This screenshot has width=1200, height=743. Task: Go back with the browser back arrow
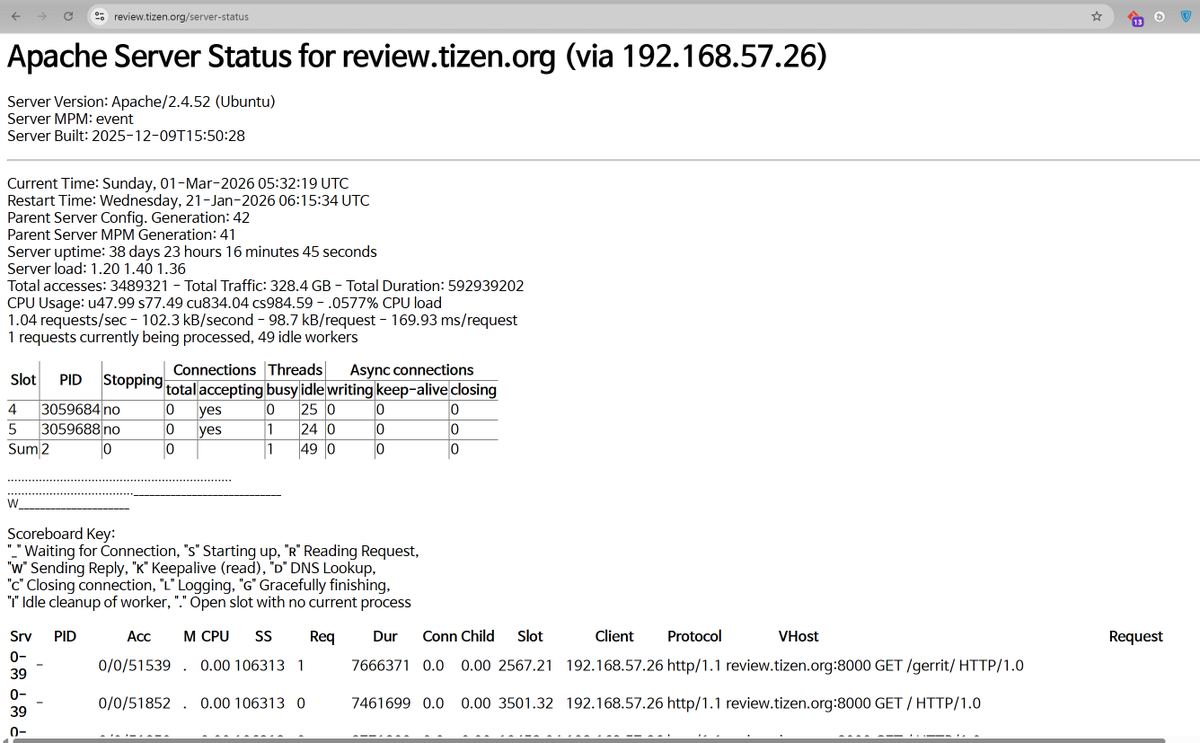point(16,17)
